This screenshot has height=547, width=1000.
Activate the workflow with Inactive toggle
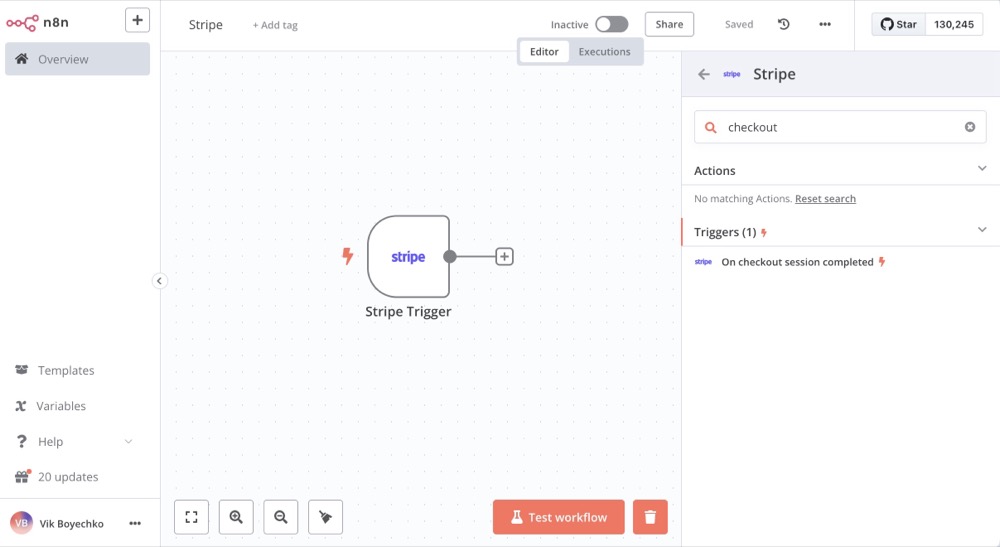[x=612, y=24]
